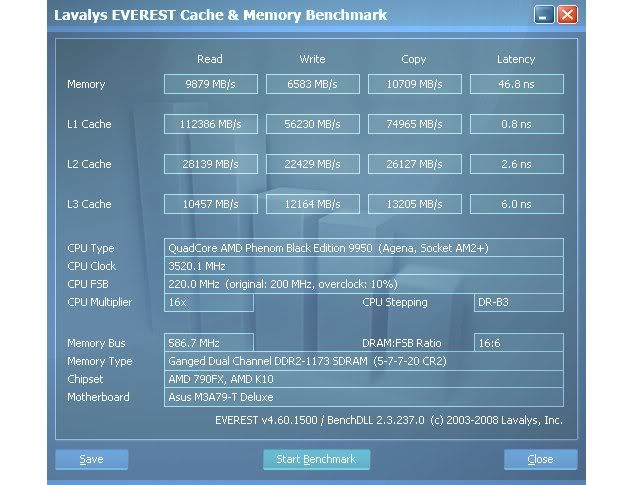Select the L1 Cache Read value field

211,125
